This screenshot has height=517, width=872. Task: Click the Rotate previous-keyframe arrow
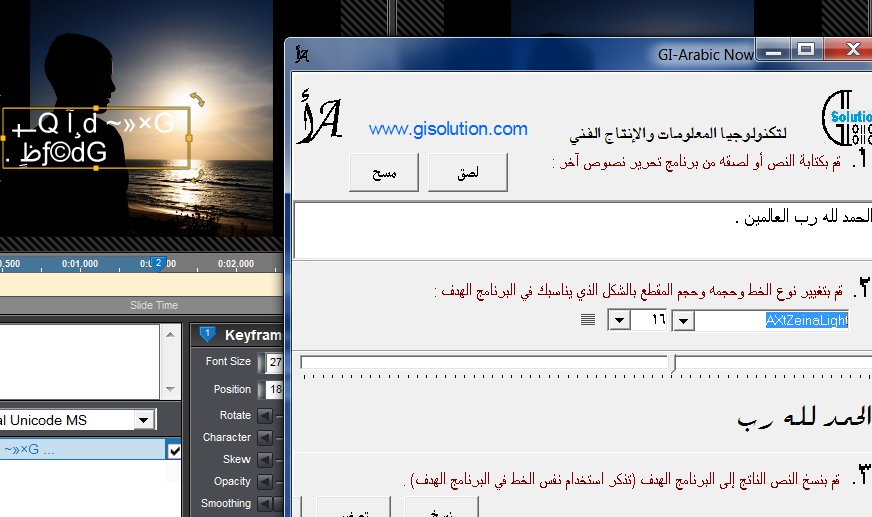pos(265,415)
